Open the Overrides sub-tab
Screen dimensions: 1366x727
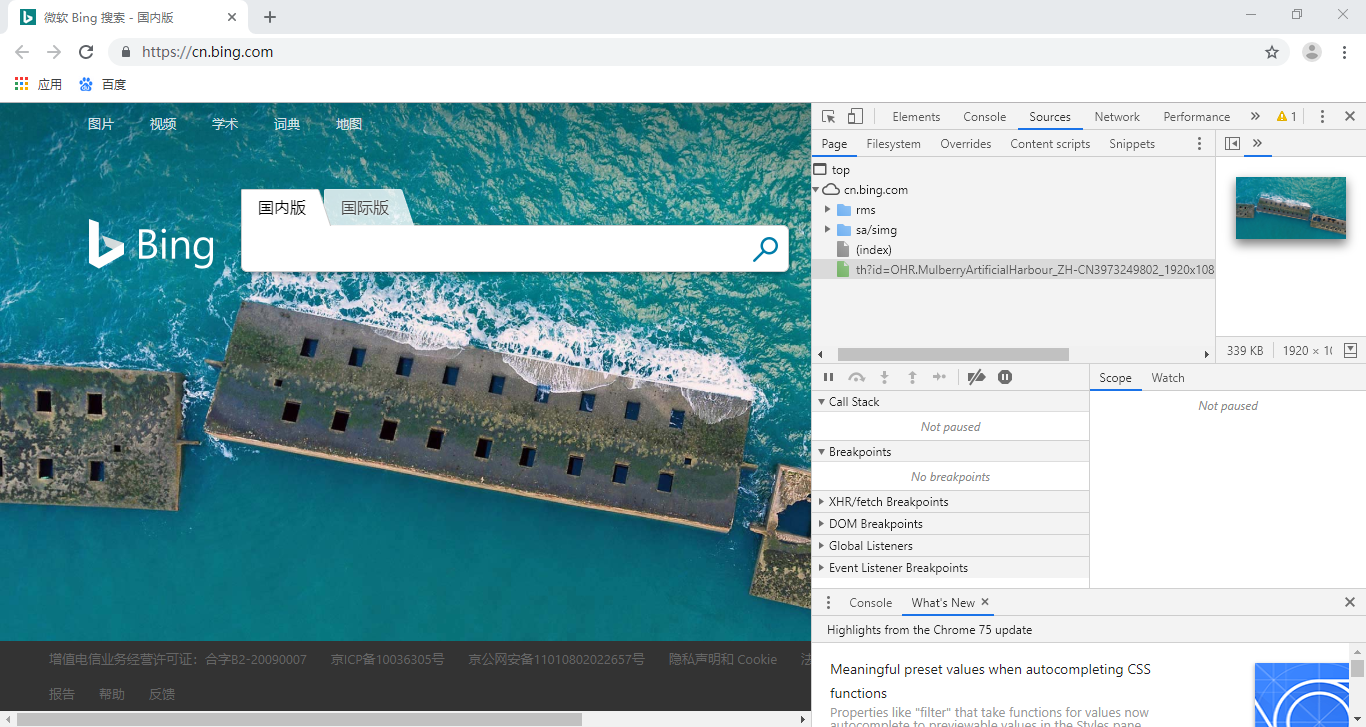pyautogui.click(x=966, y=144)
